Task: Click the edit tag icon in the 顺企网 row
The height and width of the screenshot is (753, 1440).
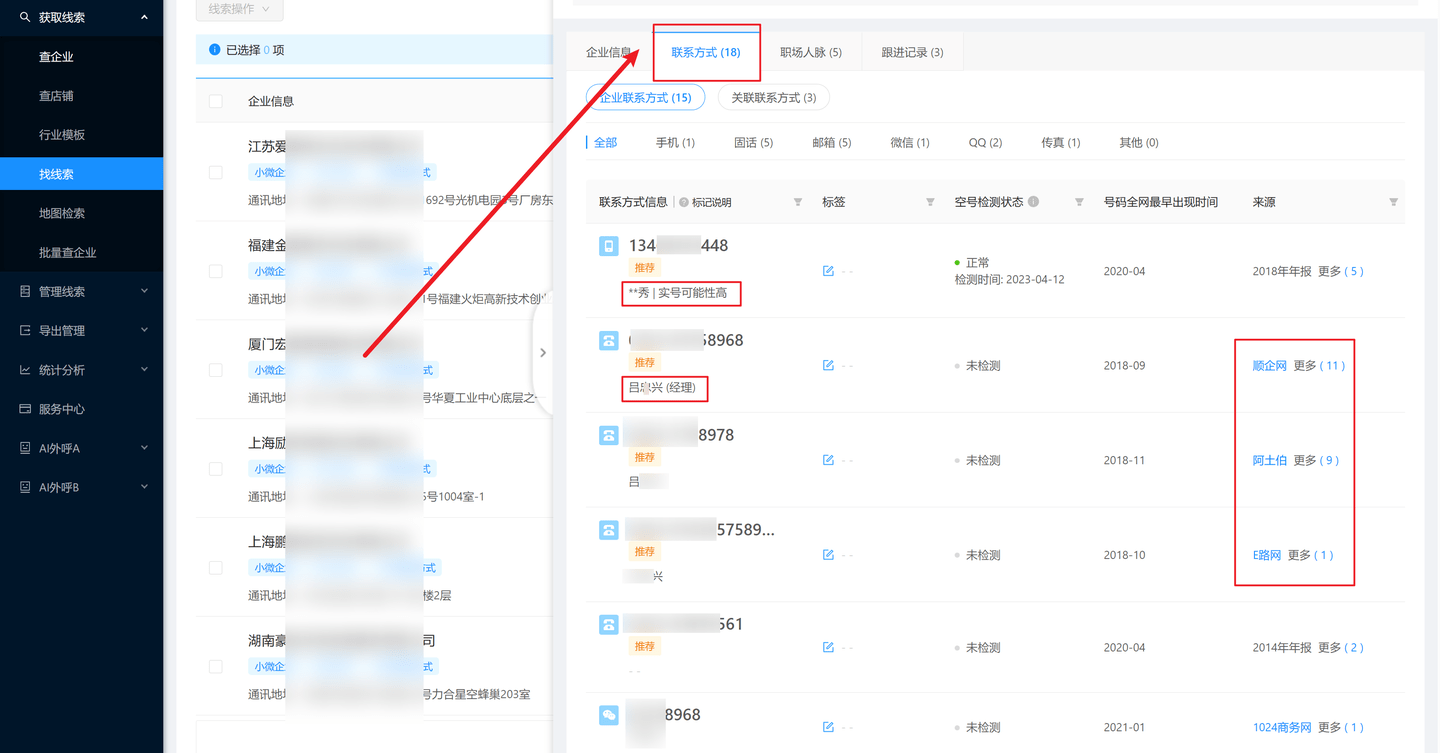Action: click(828, 366)
